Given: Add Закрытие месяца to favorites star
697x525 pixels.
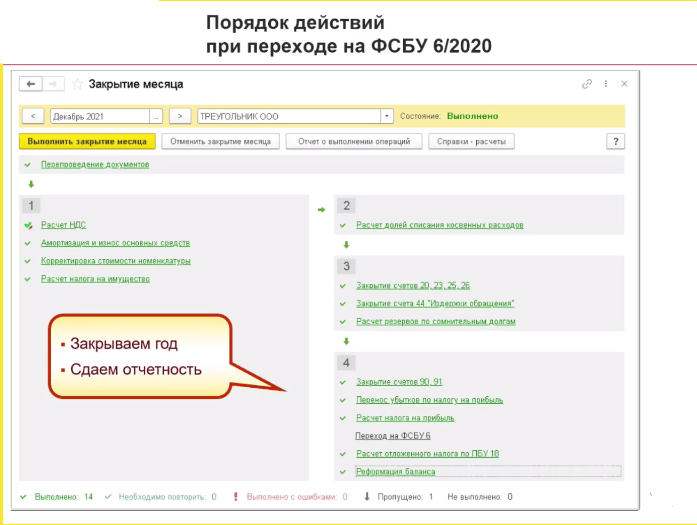Looking at the screenshot, I should tap(77, 84).
